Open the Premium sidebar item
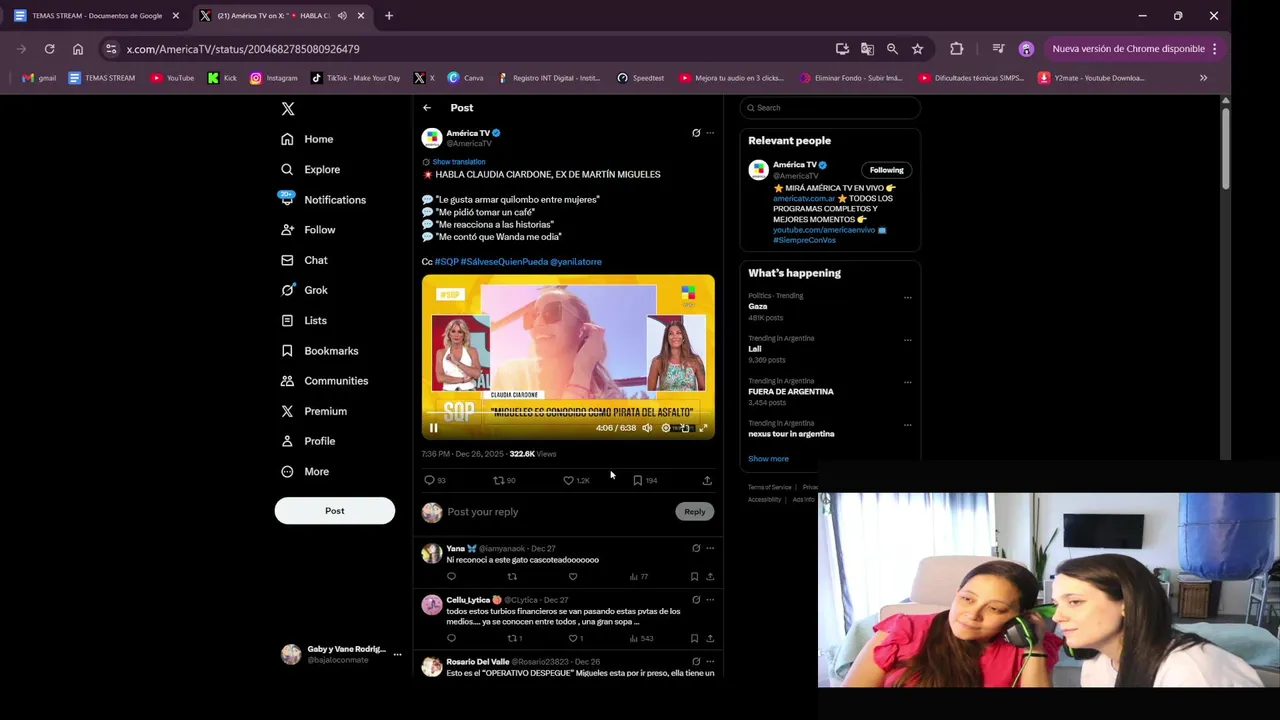Viewport: 1280px width, 720px height. coord(314,411)
